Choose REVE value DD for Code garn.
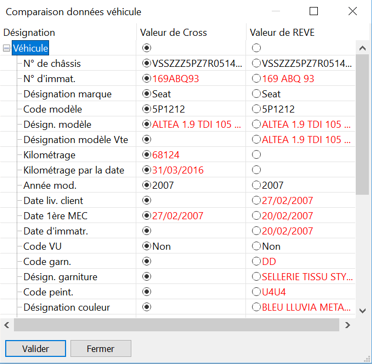This screenshot has width=372, height=364. tap(256, 262)
